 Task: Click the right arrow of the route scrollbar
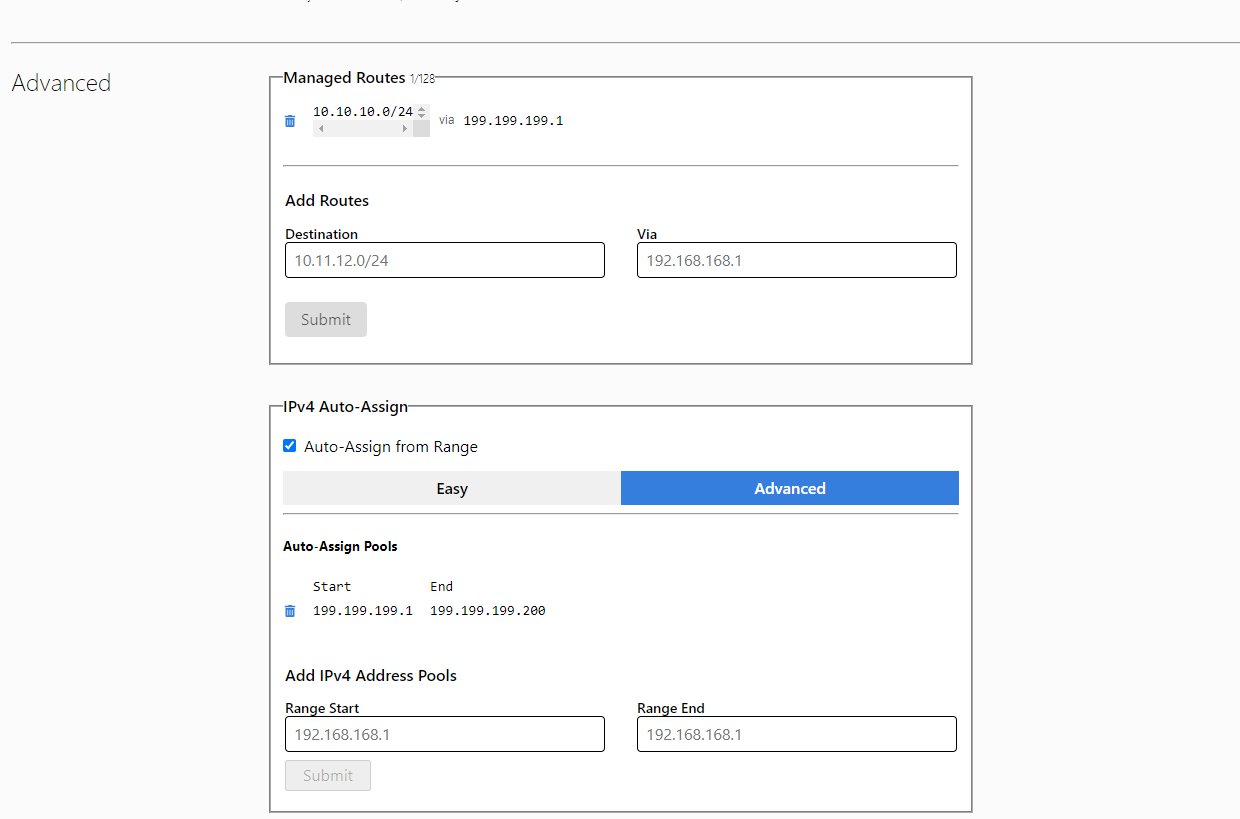coord(405,129)
